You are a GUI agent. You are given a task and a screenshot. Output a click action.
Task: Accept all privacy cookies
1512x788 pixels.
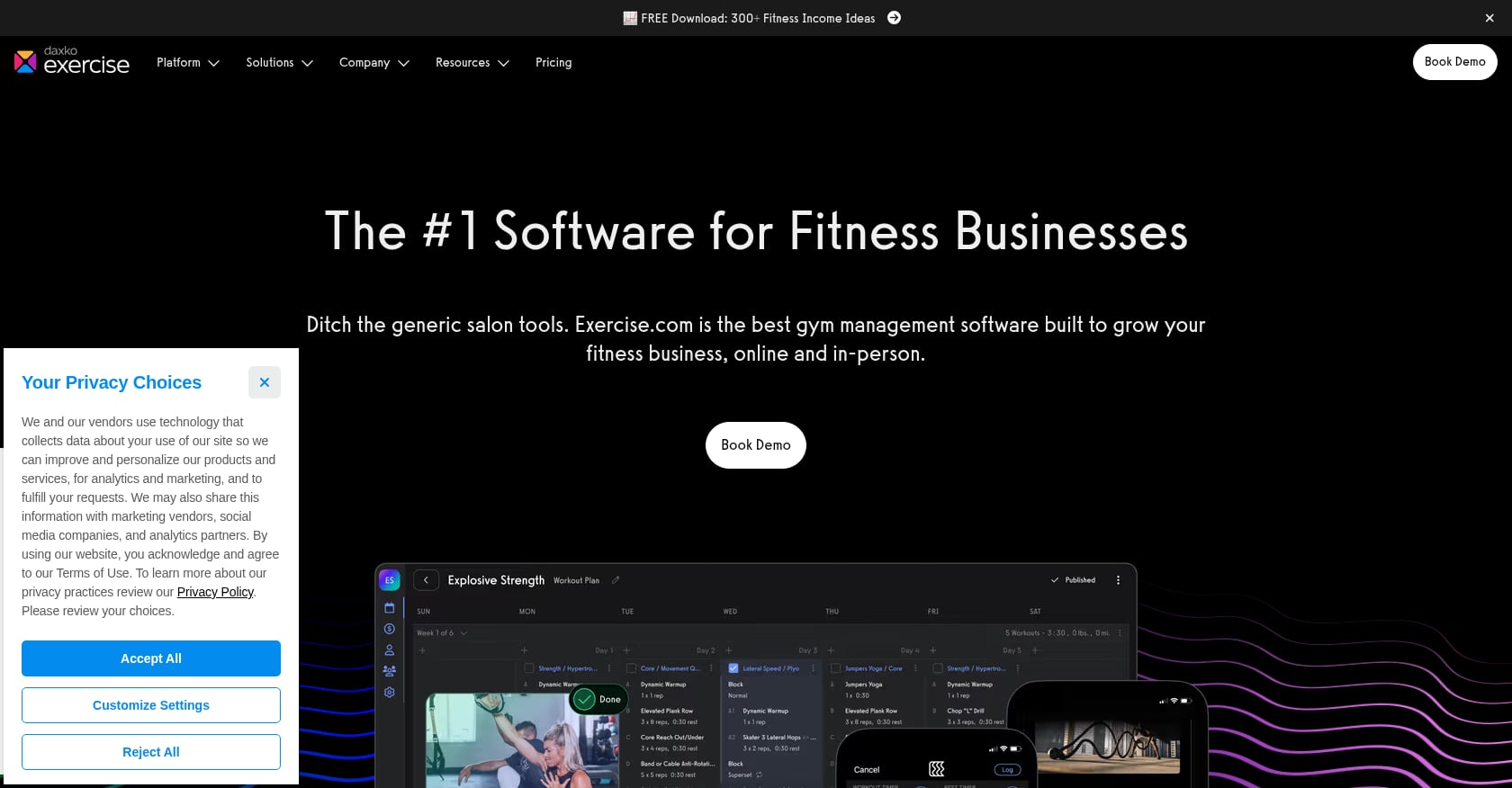coord(151,658)
